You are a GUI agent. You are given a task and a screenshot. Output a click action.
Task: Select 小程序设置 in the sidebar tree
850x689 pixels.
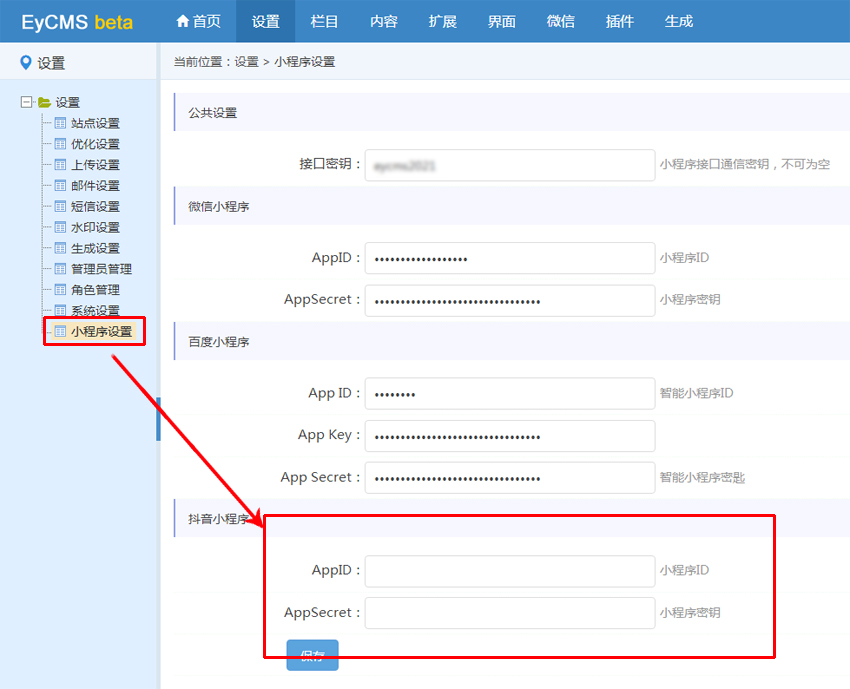101,331
